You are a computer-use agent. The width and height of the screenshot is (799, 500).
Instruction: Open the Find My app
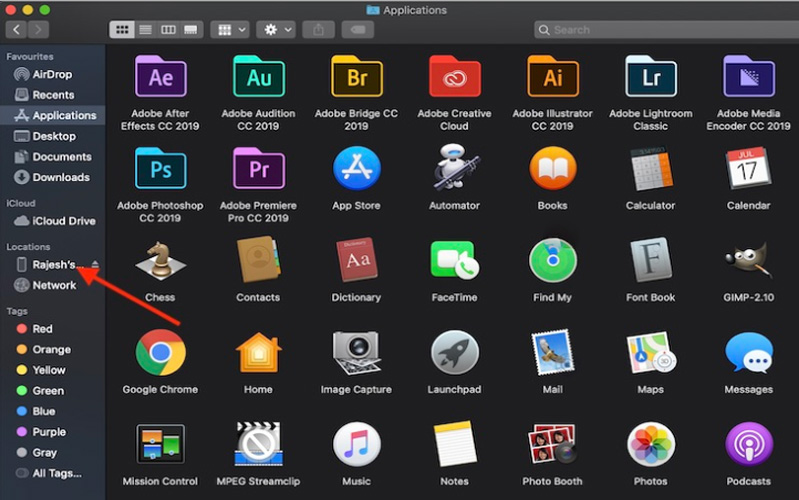[x=553, y=260]
